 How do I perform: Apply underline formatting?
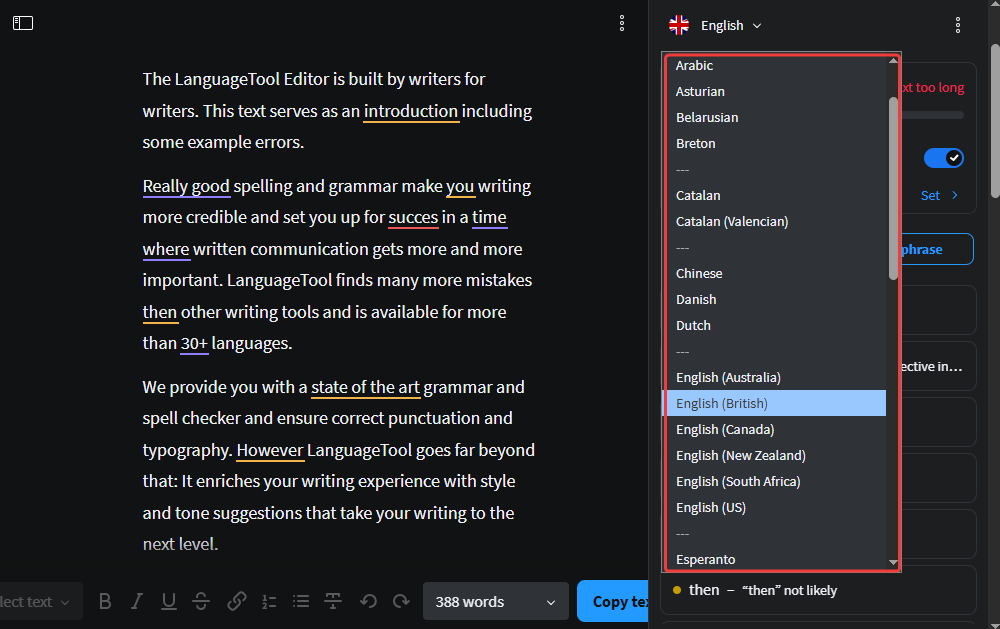pyautogui.click(x=169, y=601)
